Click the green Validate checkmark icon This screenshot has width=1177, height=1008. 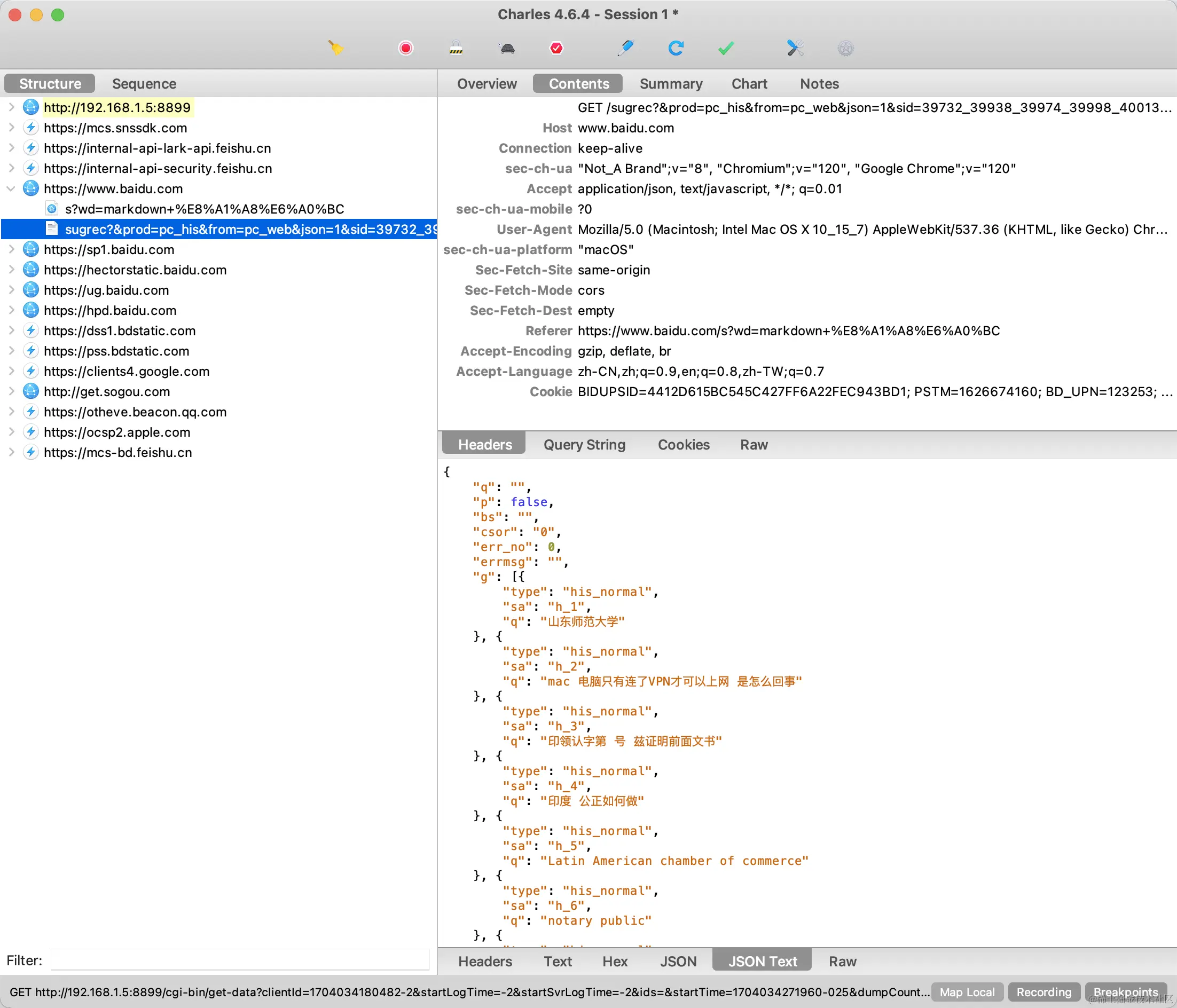[726, 48]
